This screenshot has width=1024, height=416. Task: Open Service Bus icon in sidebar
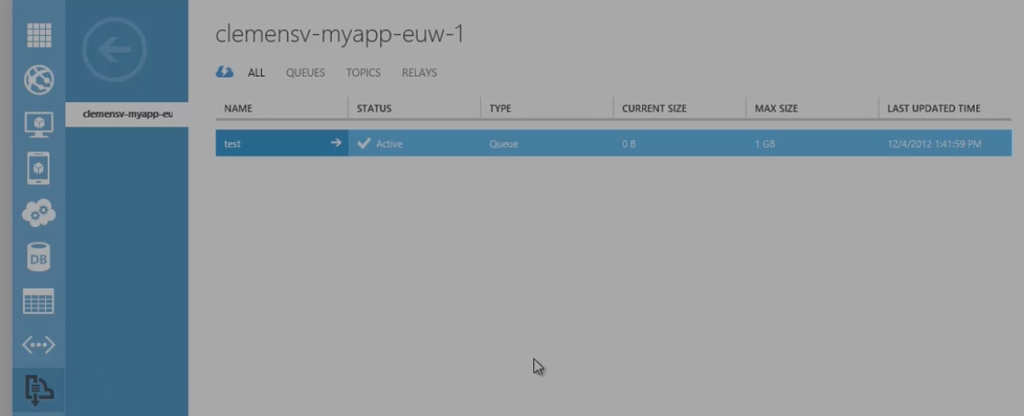39,390
